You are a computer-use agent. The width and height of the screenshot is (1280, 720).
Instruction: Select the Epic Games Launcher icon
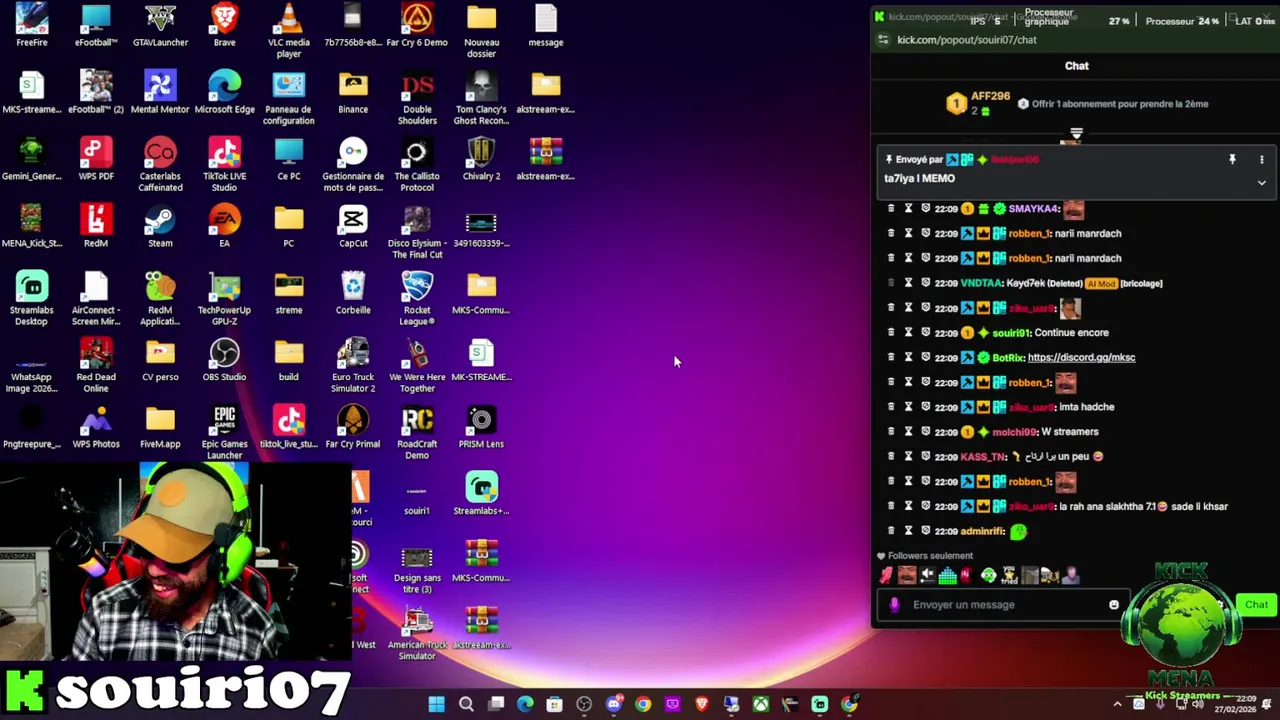224,433
